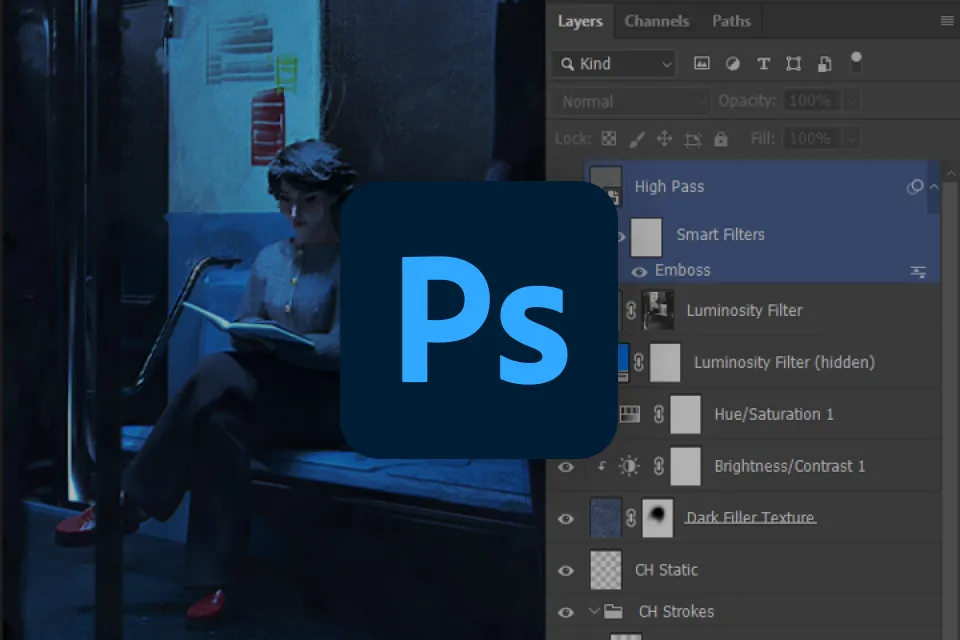Click the Luminosity Filter link icon
Screen dimensions: 960x640
click(631, 311)
